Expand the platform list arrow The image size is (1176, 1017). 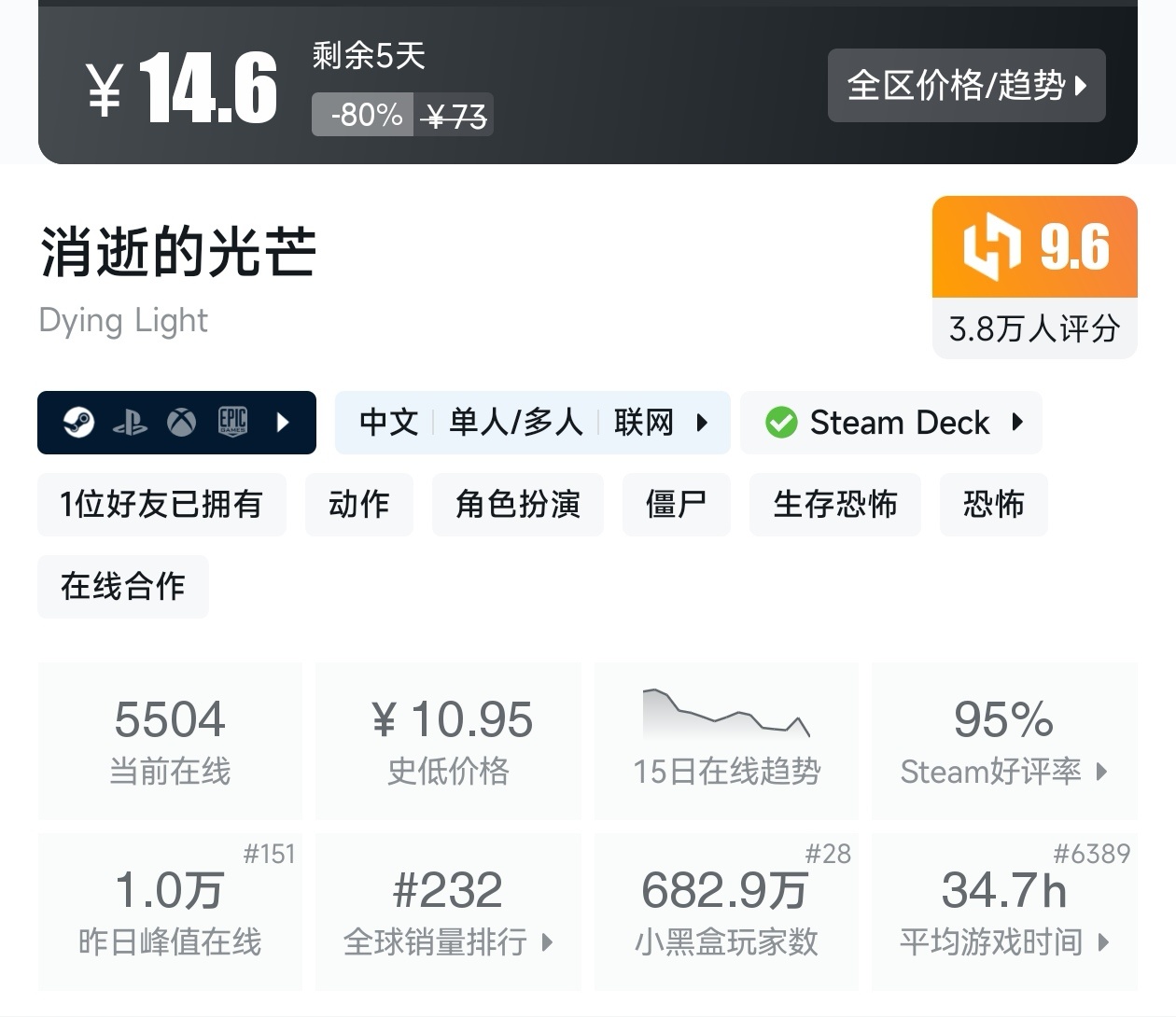point(284,423)
